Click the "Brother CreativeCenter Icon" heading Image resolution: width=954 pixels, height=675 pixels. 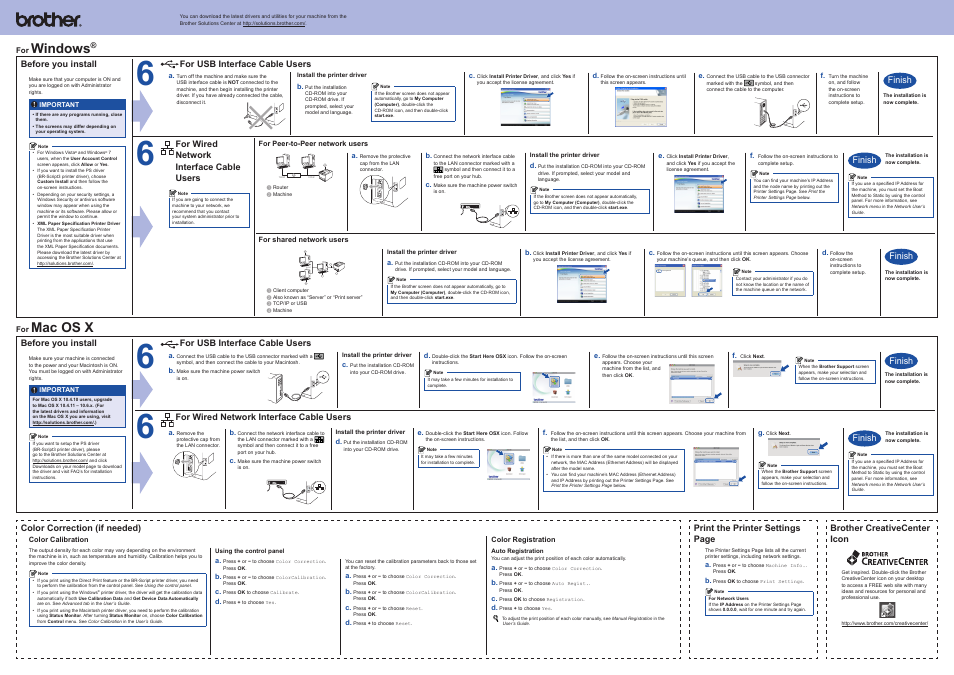click(x=880, y=533)
